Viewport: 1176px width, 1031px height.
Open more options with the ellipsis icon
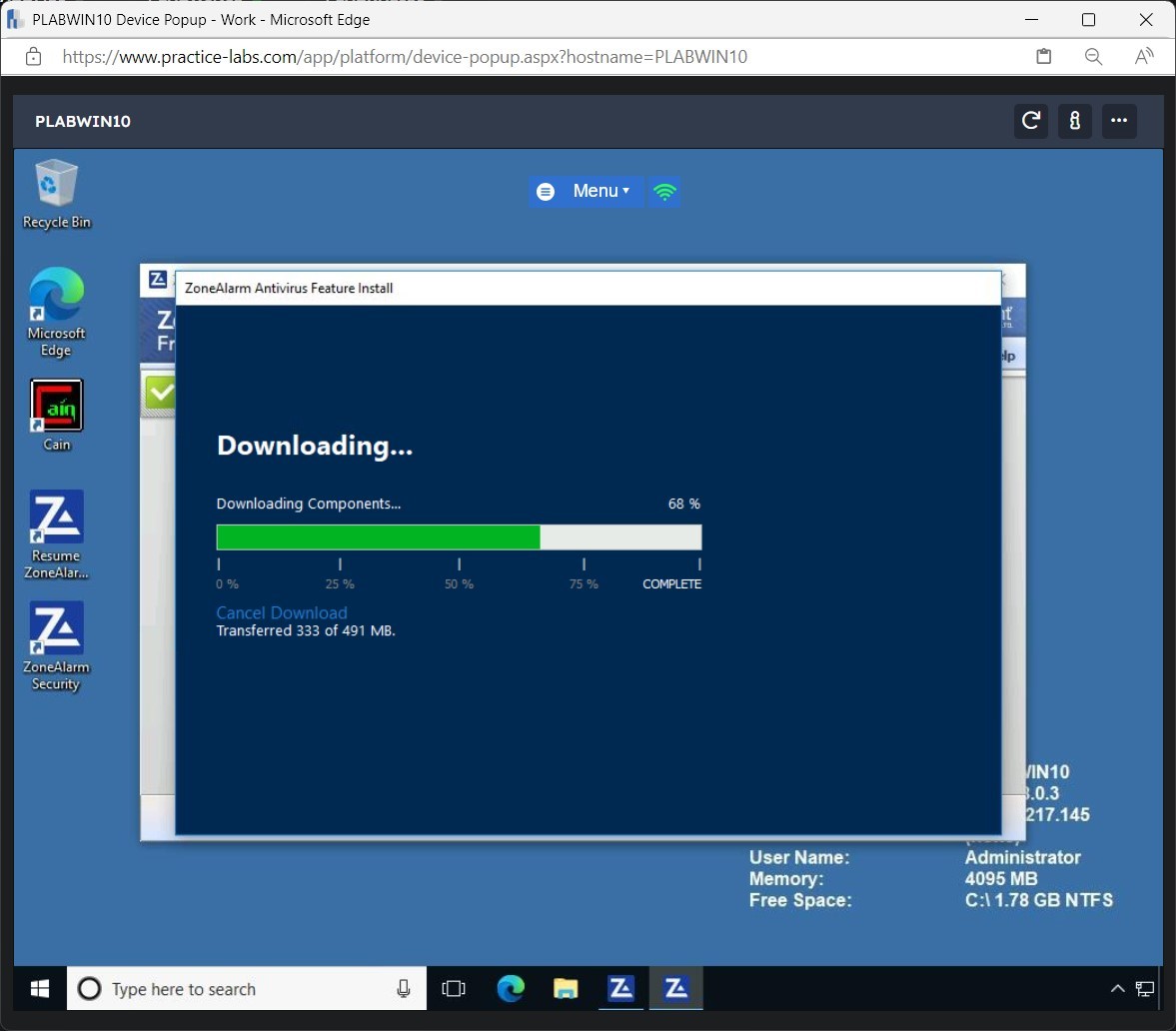point(1119,121)
